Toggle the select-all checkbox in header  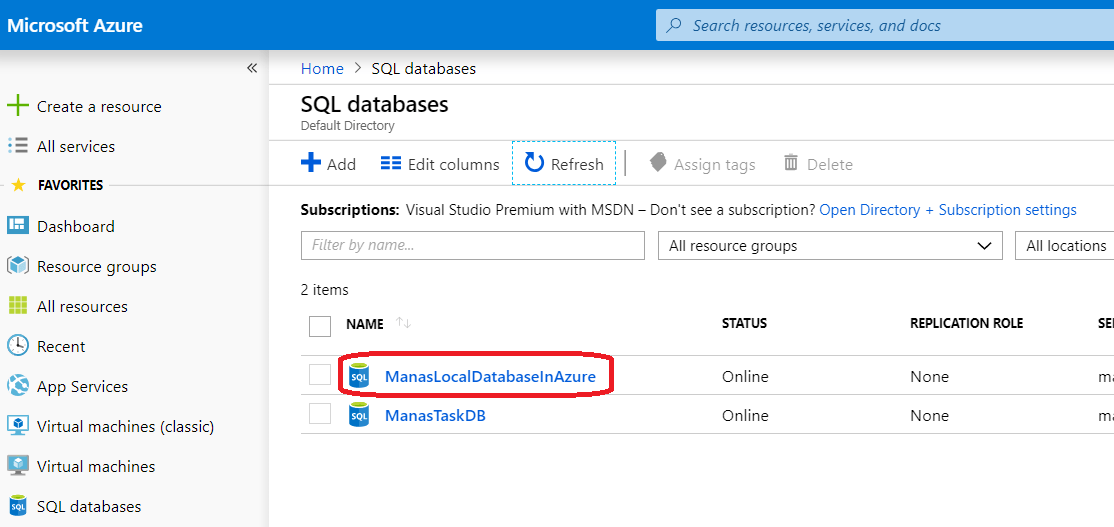click(320, 326)
